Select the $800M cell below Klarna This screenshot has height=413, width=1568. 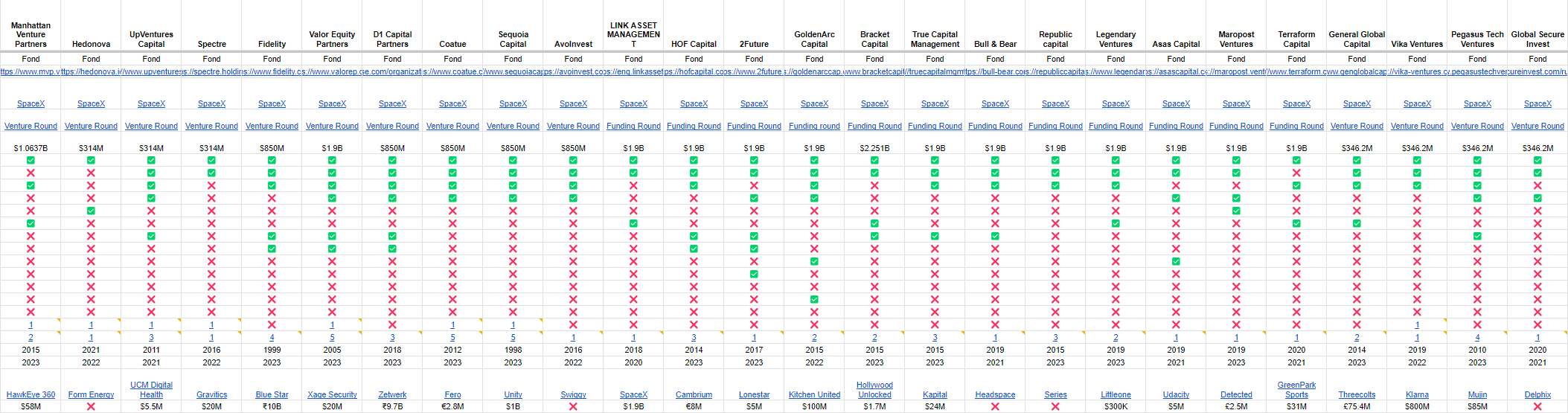tap(1417, 407)
